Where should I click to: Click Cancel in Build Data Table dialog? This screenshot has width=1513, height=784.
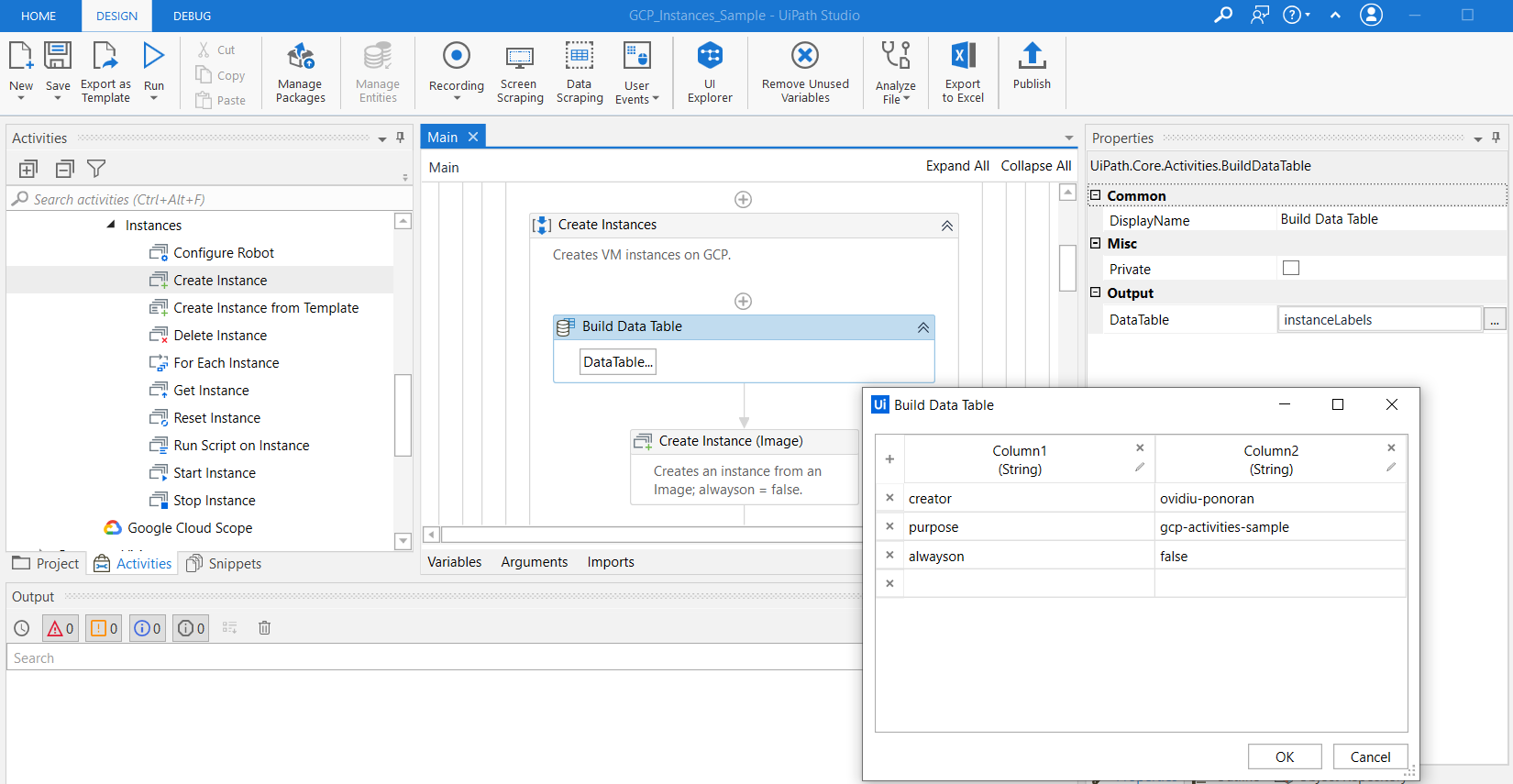coord(1370,756)
